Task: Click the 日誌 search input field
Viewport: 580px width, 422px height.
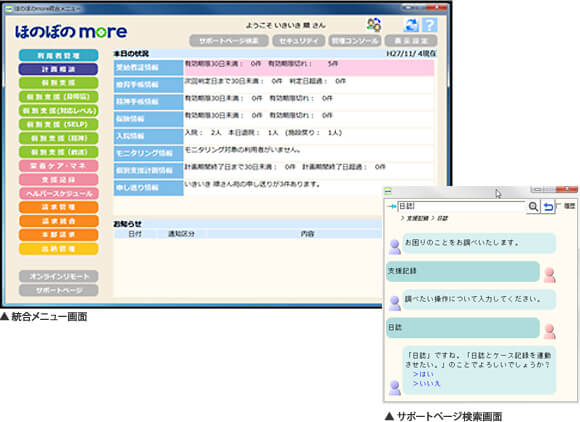Action: tap(461, 206)
